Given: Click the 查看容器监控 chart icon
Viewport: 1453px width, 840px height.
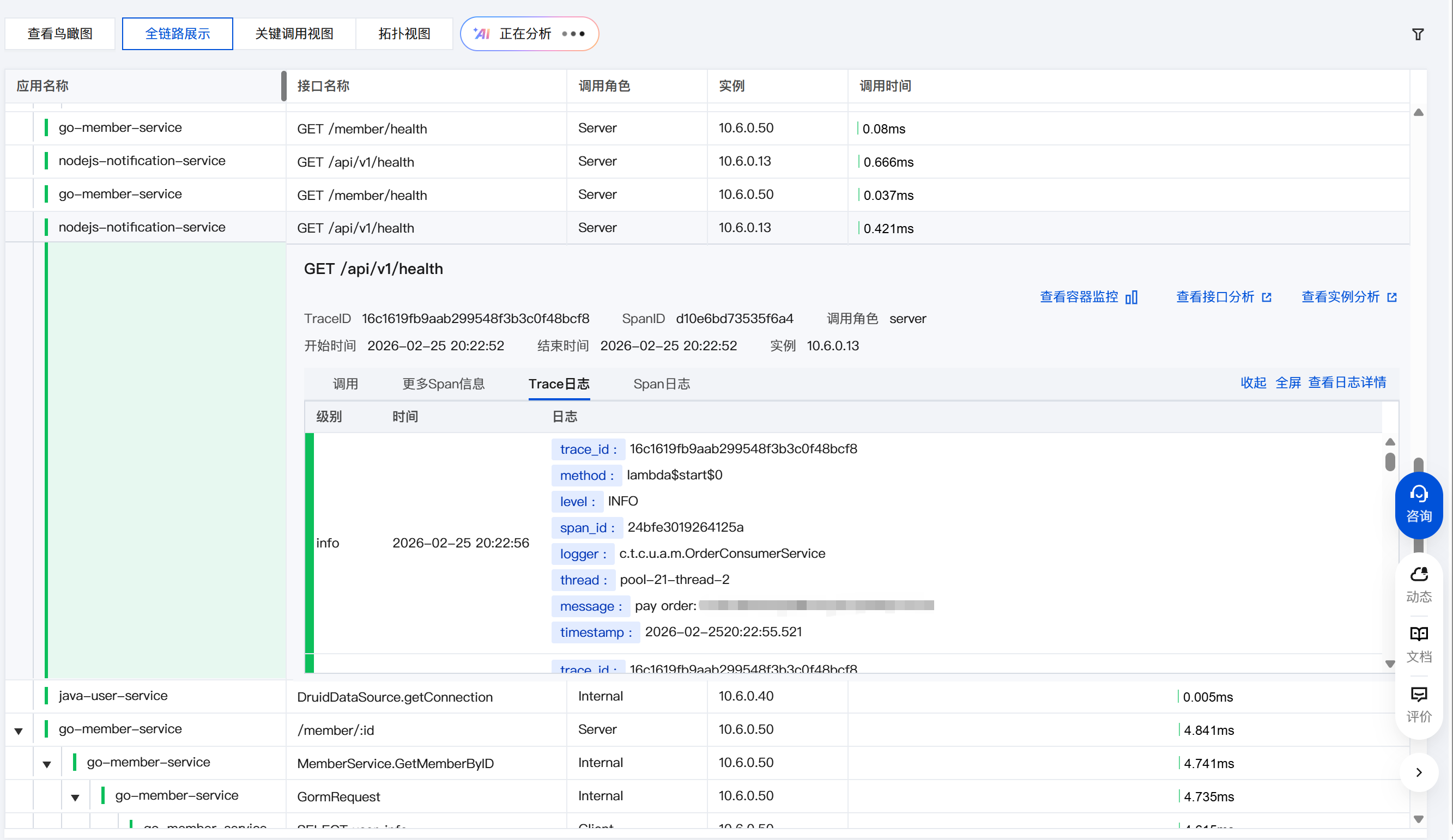Looking at the screenshot, I should point(1131,297).
